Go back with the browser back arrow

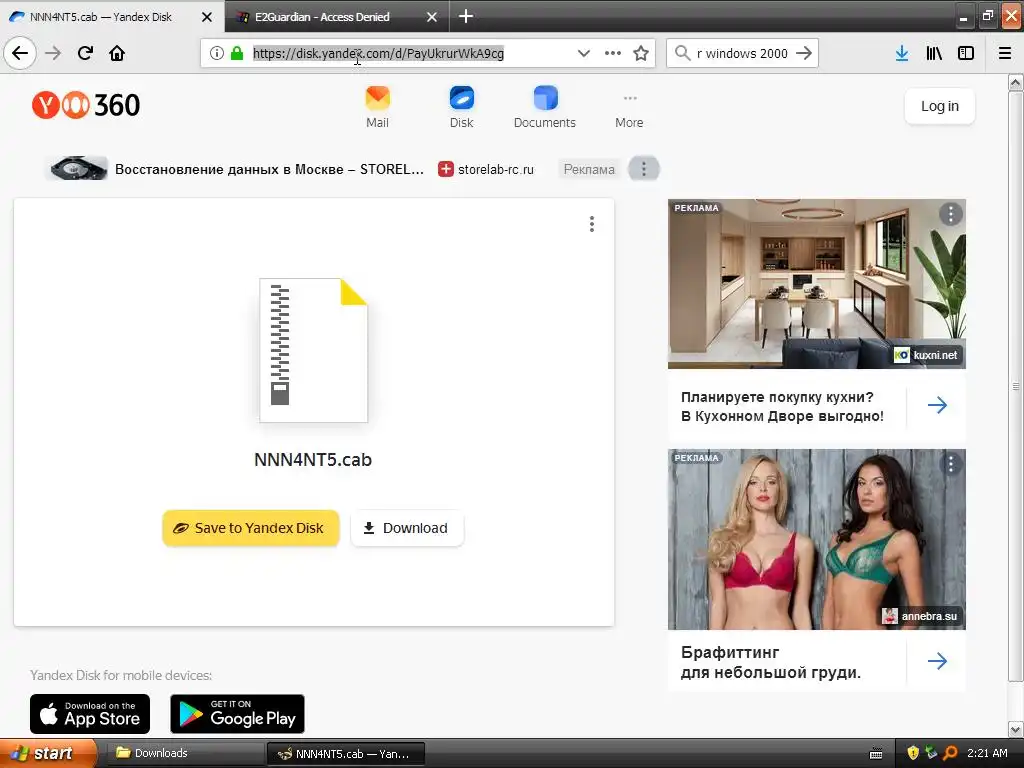(x=20, y=53)
